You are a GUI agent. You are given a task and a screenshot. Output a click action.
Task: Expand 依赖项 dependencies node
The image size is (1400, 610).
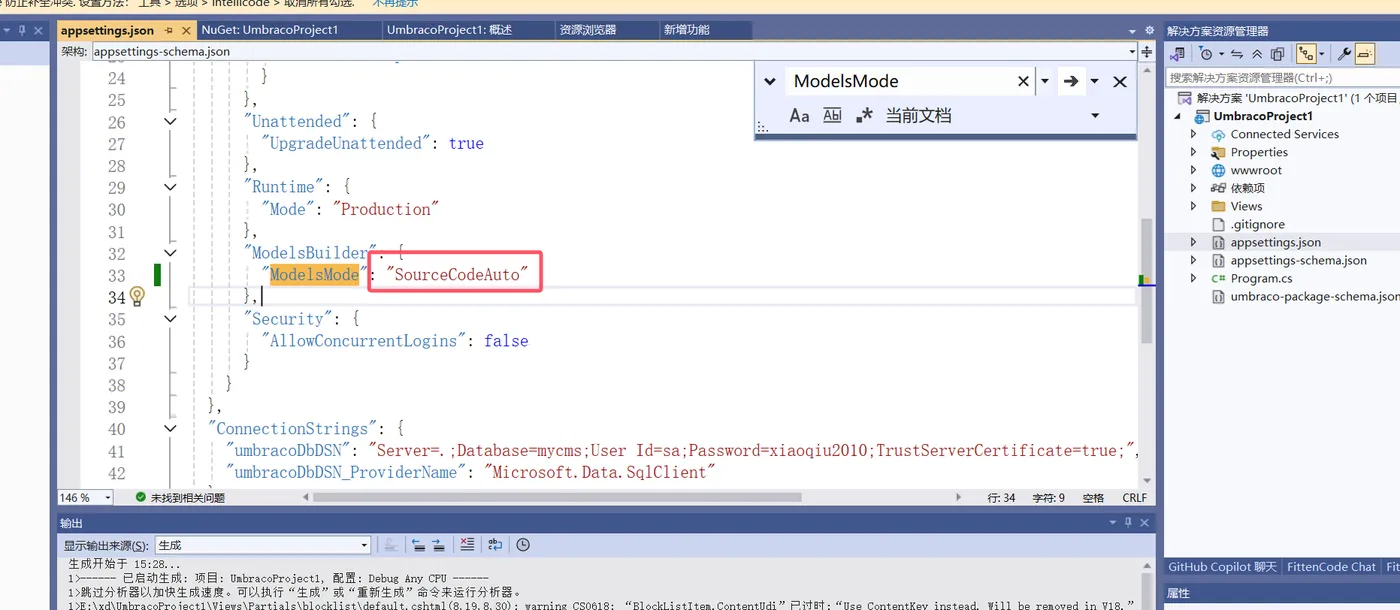pos(1193,188)
